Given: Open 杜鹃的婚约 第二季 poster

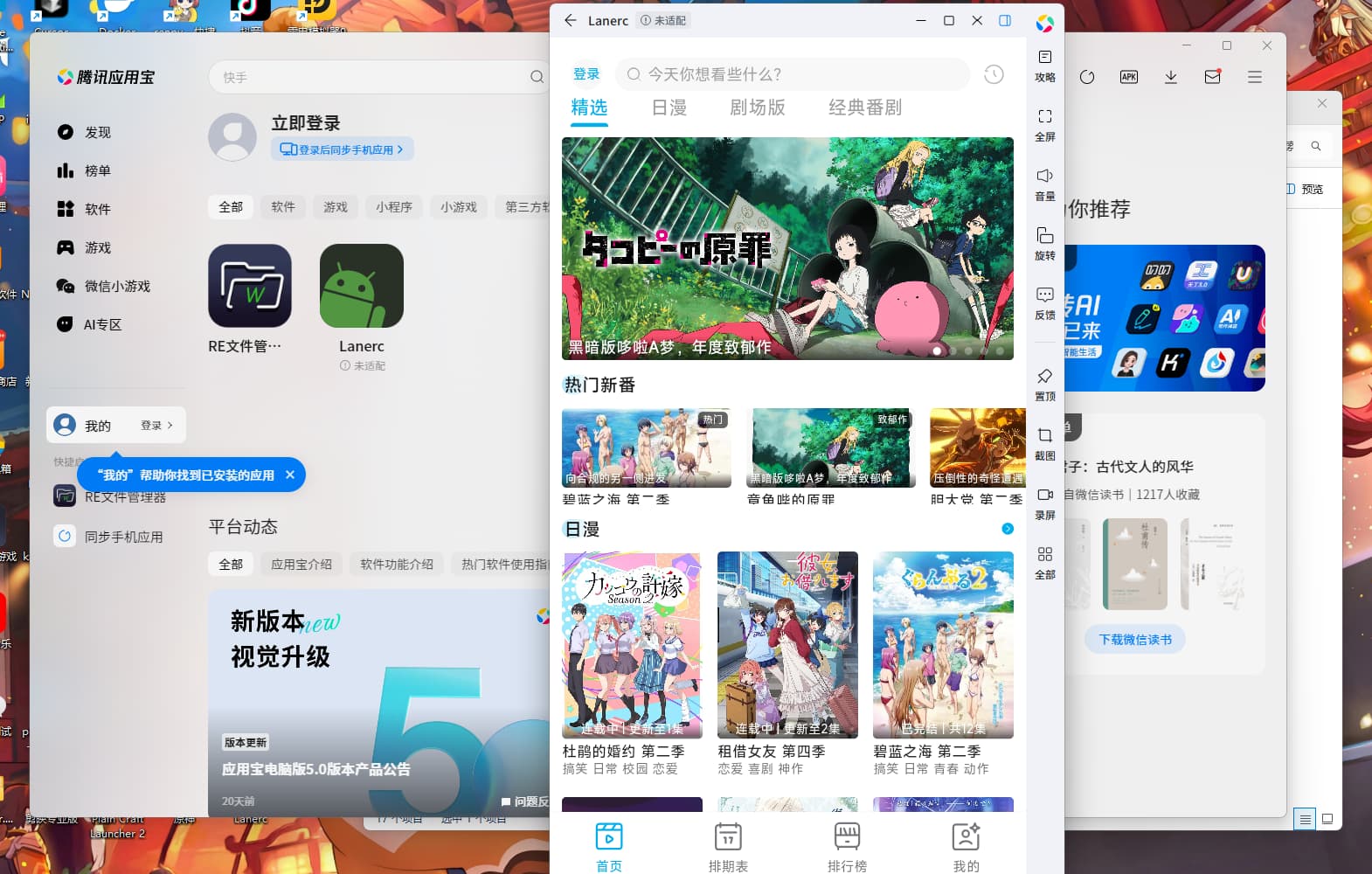Looking at the screenshot, I should (x=632, y=645).
